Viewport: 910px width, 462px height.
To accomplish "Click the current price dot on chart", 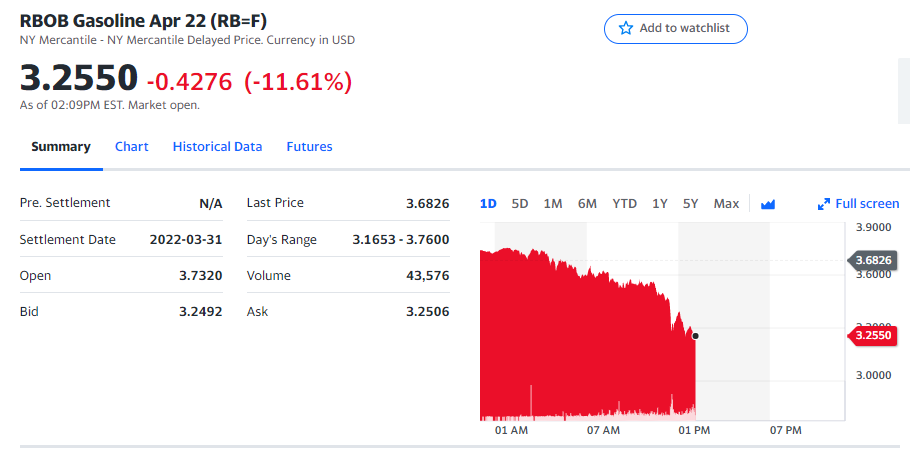I will pyautogui.click(x=695, y=336).
